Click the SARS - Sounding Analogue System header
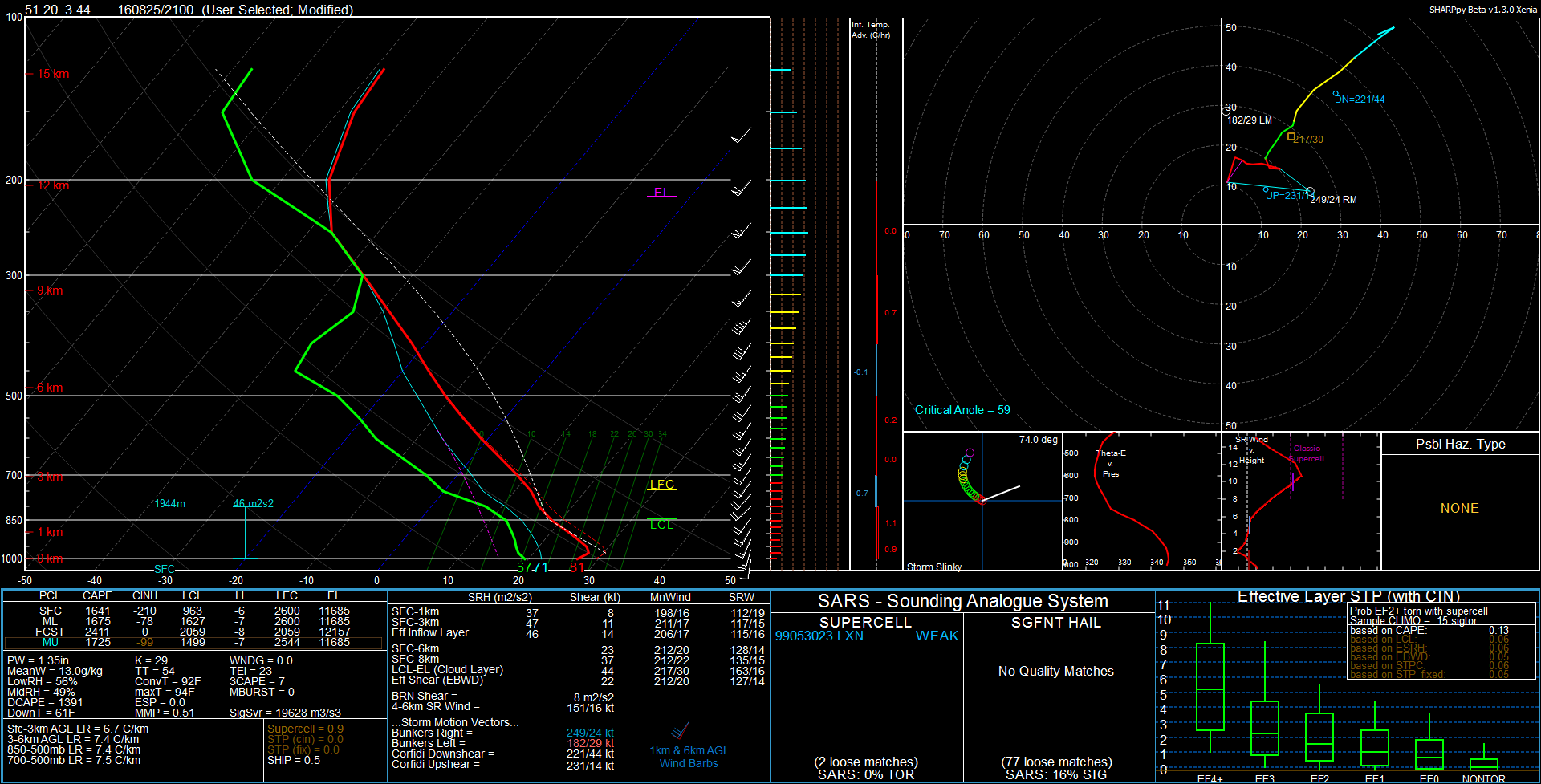 click(962, 601)
